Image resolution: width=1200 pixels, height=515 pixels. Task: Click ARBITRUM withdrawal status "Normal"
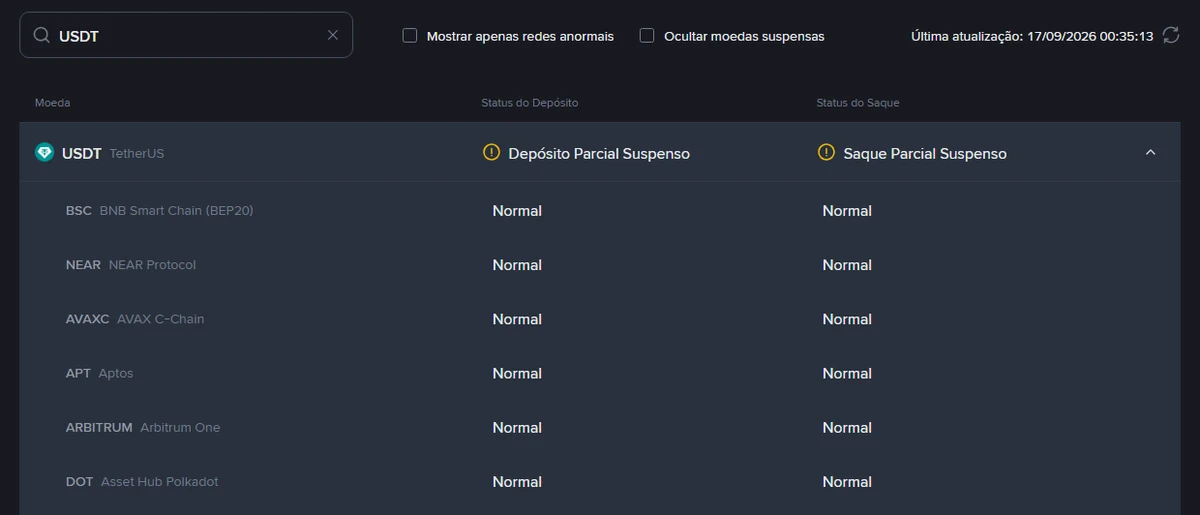[x=847, y=427]
